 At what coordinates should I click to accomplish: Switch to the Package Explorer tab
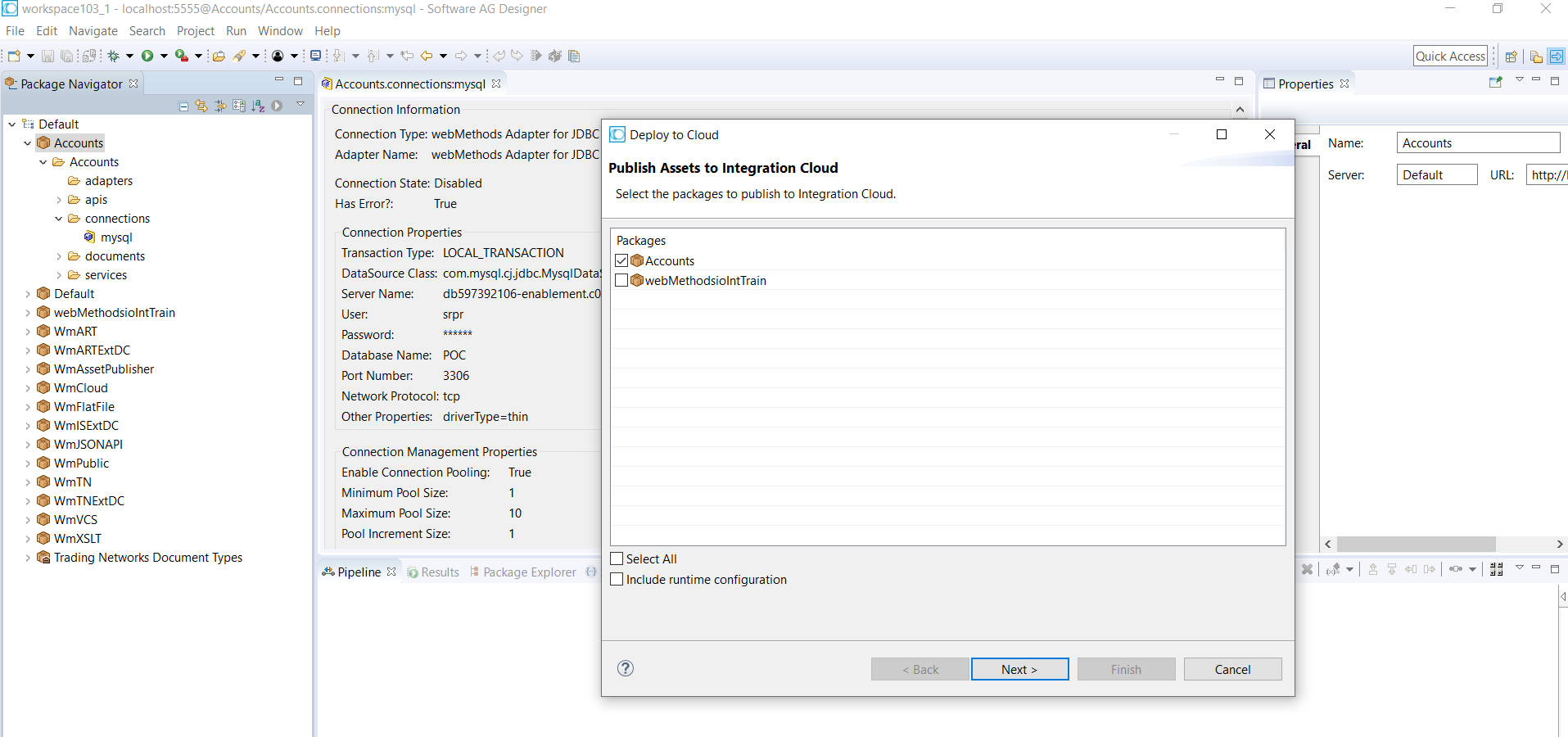[522, 572]
